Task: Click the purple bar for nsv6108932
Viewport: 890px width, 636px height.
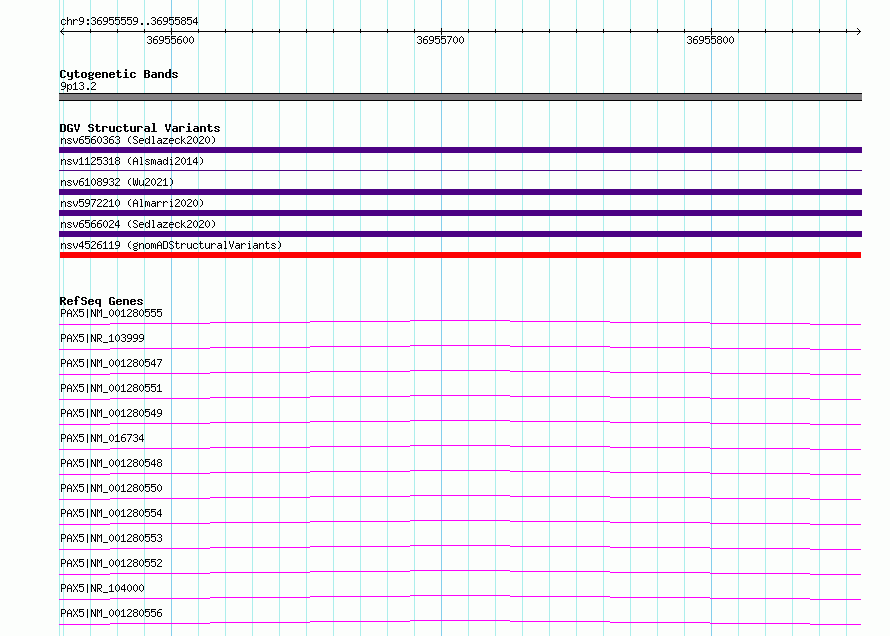Action: click(x=460, y=192)
